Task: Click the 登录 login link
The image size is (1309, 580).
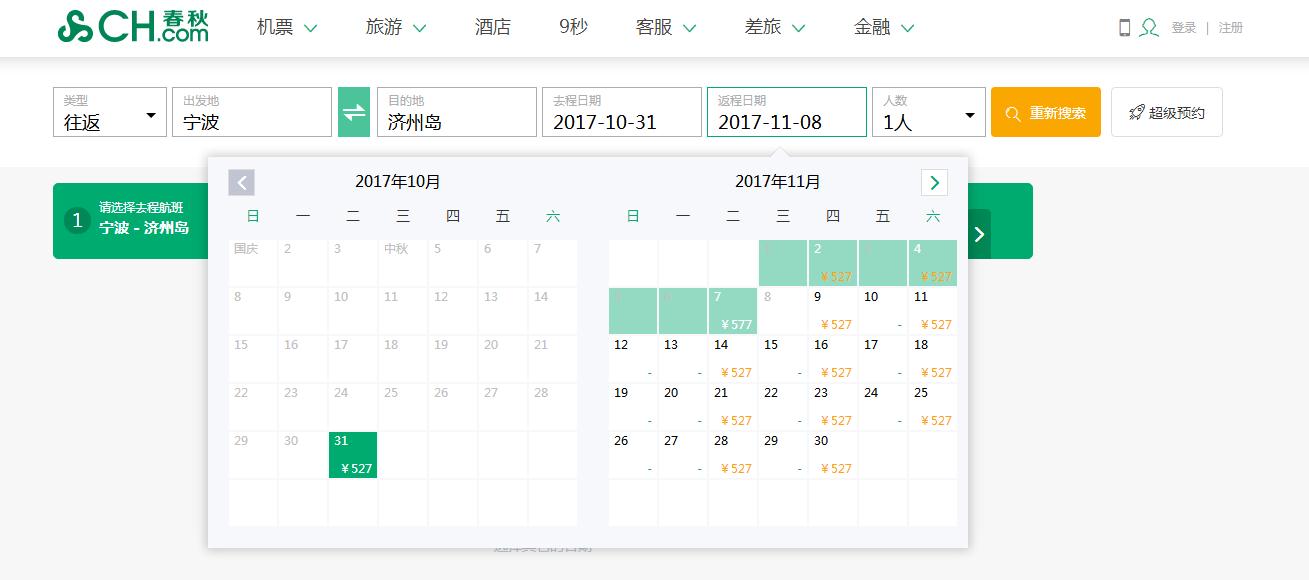Action: click(x=1184, y=28)
